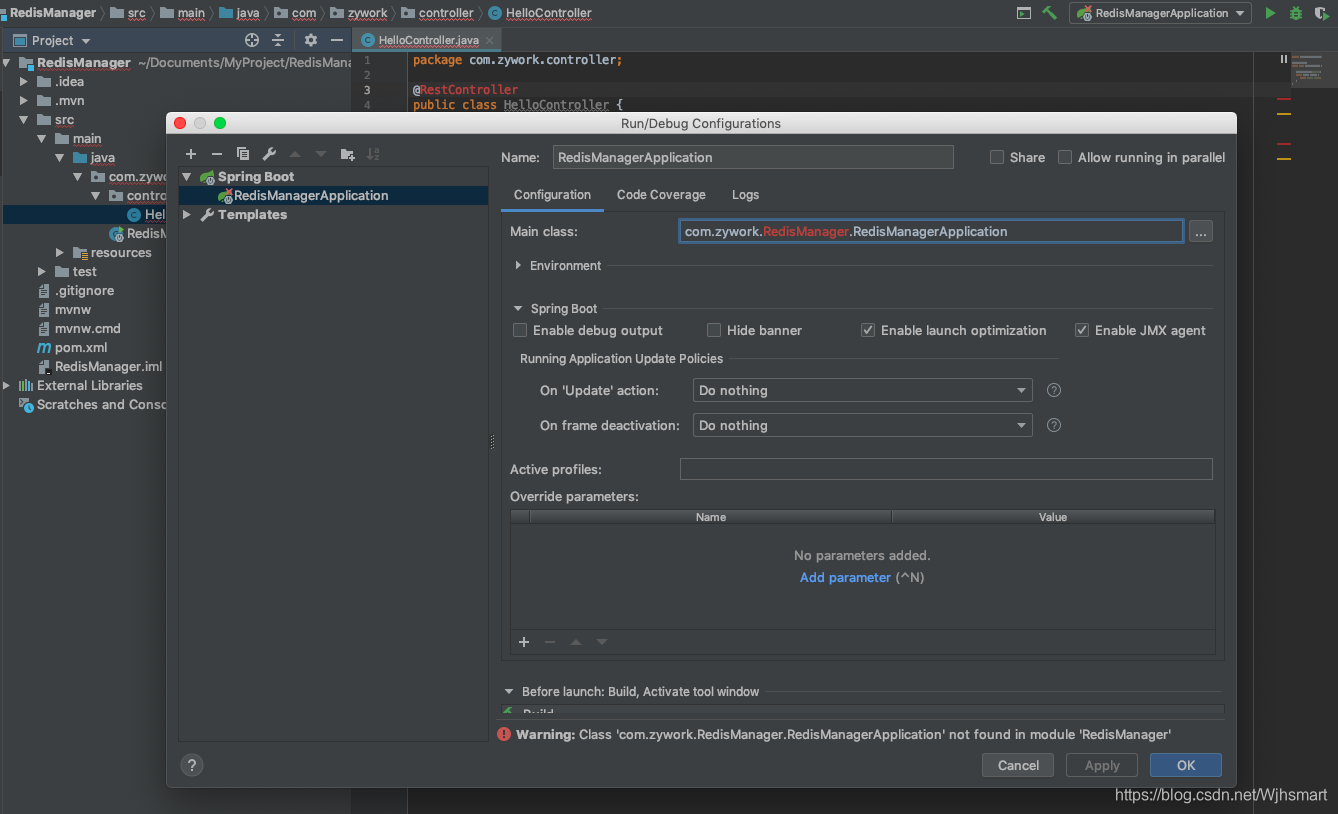Open the settings gear in the Project panel

point(310,40)
